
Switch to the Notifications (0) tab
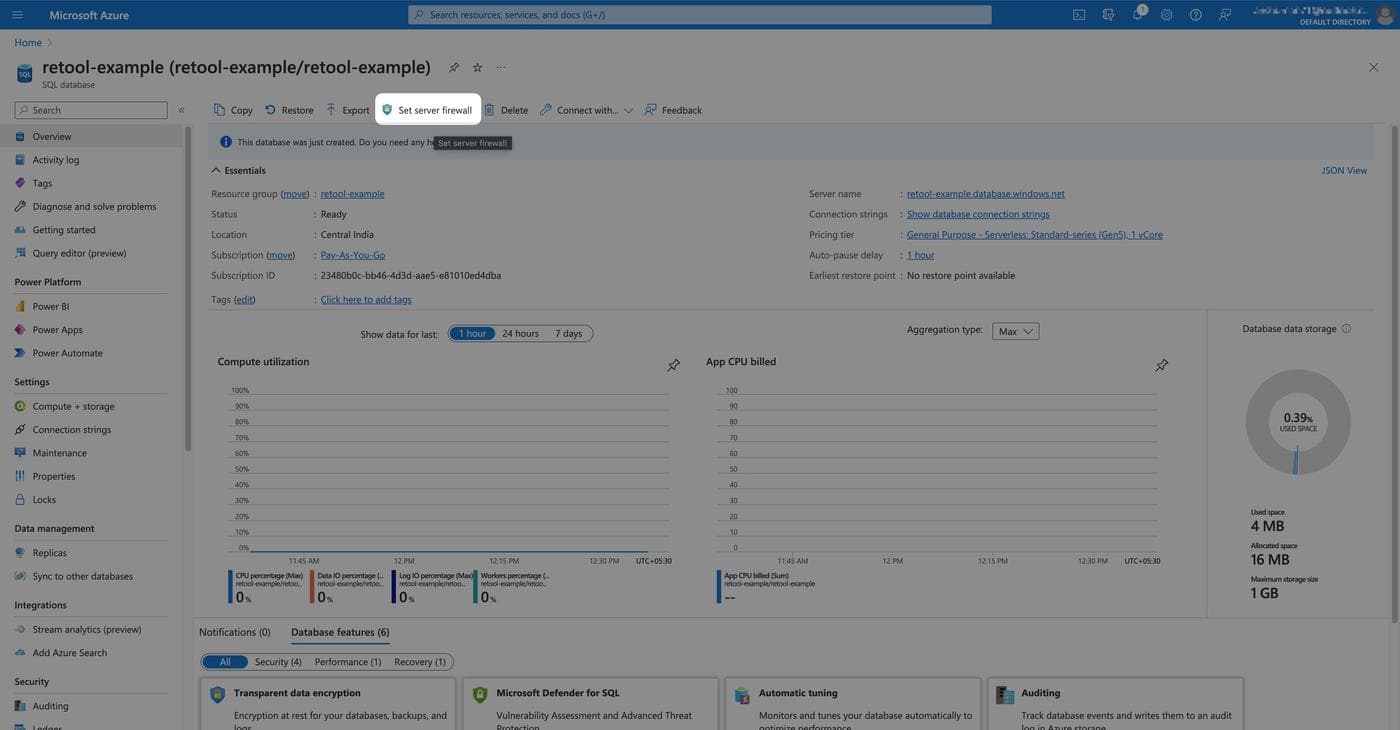[x=235, y=632]
